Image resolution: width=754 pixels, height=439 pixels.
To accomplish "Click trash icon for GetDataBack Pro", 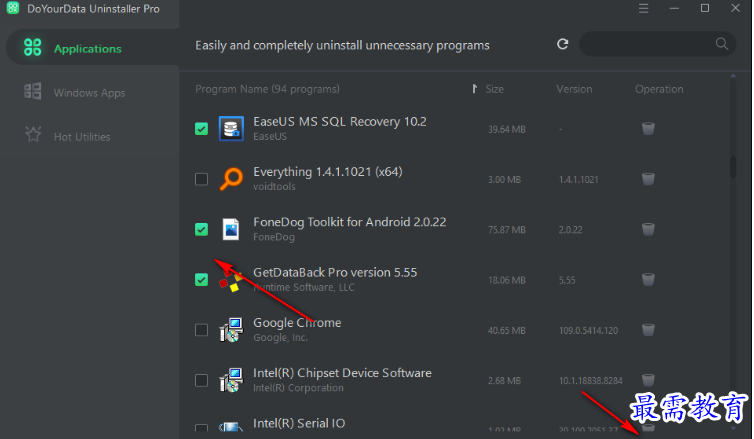I will [x=648, y=279].
